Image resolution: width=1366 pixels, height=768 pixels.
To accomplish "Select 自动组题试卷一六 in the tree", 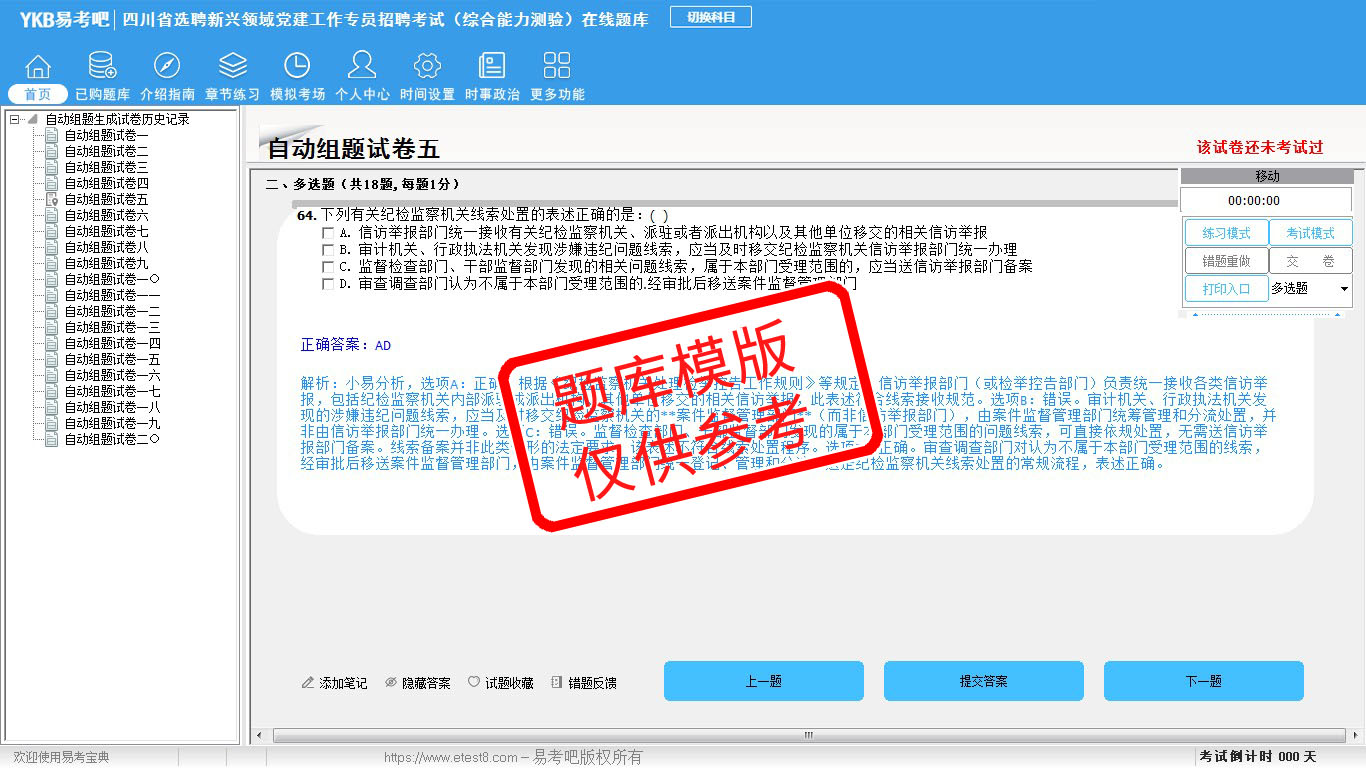I will [x=112, y=375].
